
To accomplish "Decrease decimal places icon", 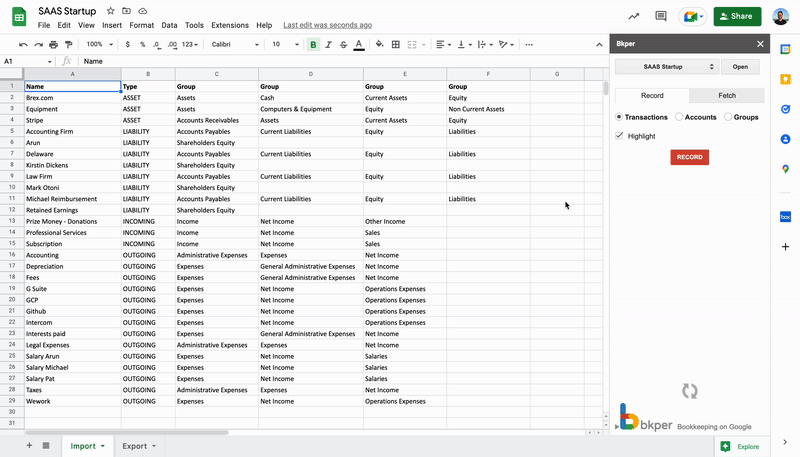I will click(157, 45).
